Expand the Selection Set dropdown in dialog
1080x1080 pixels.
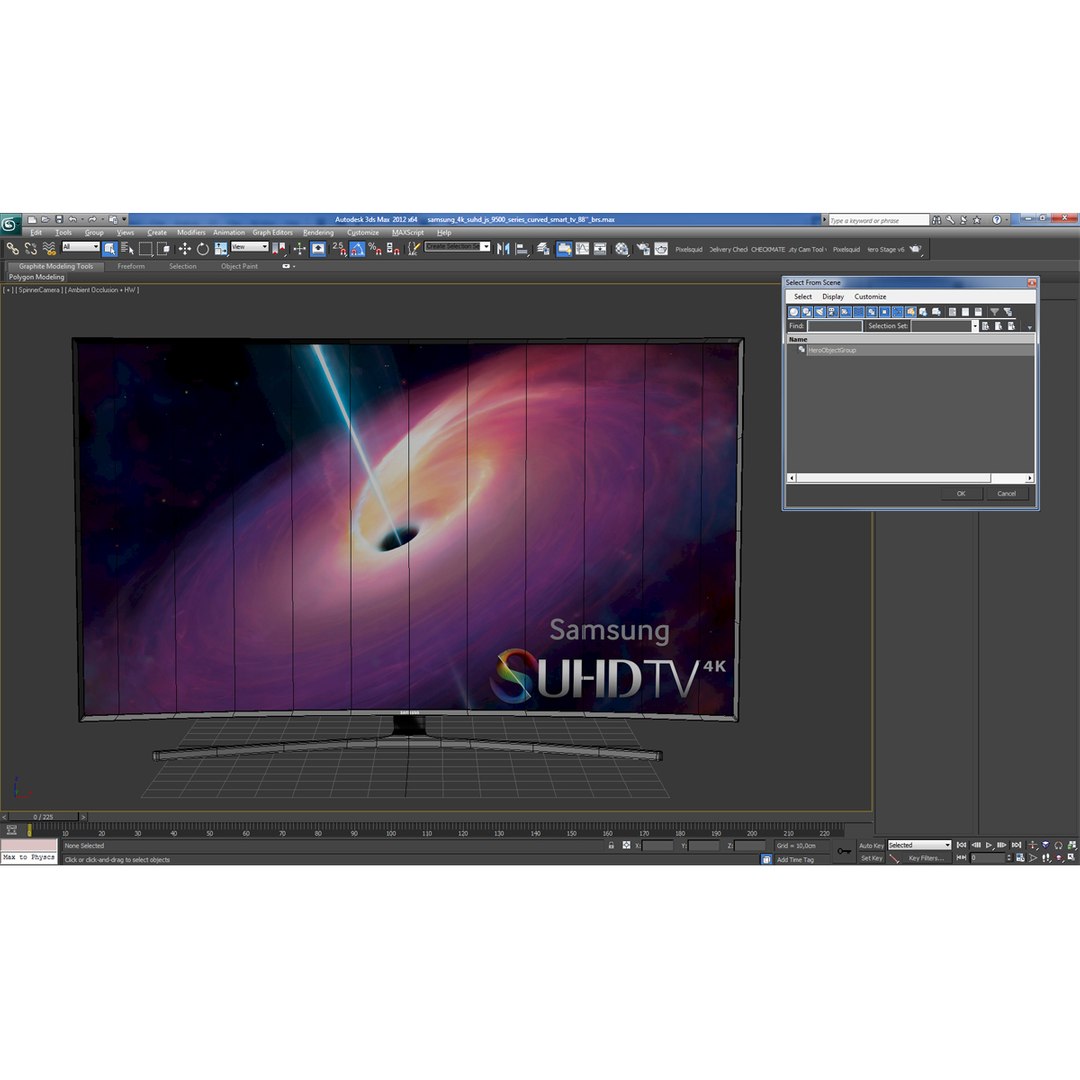click(x=975, y=326)
